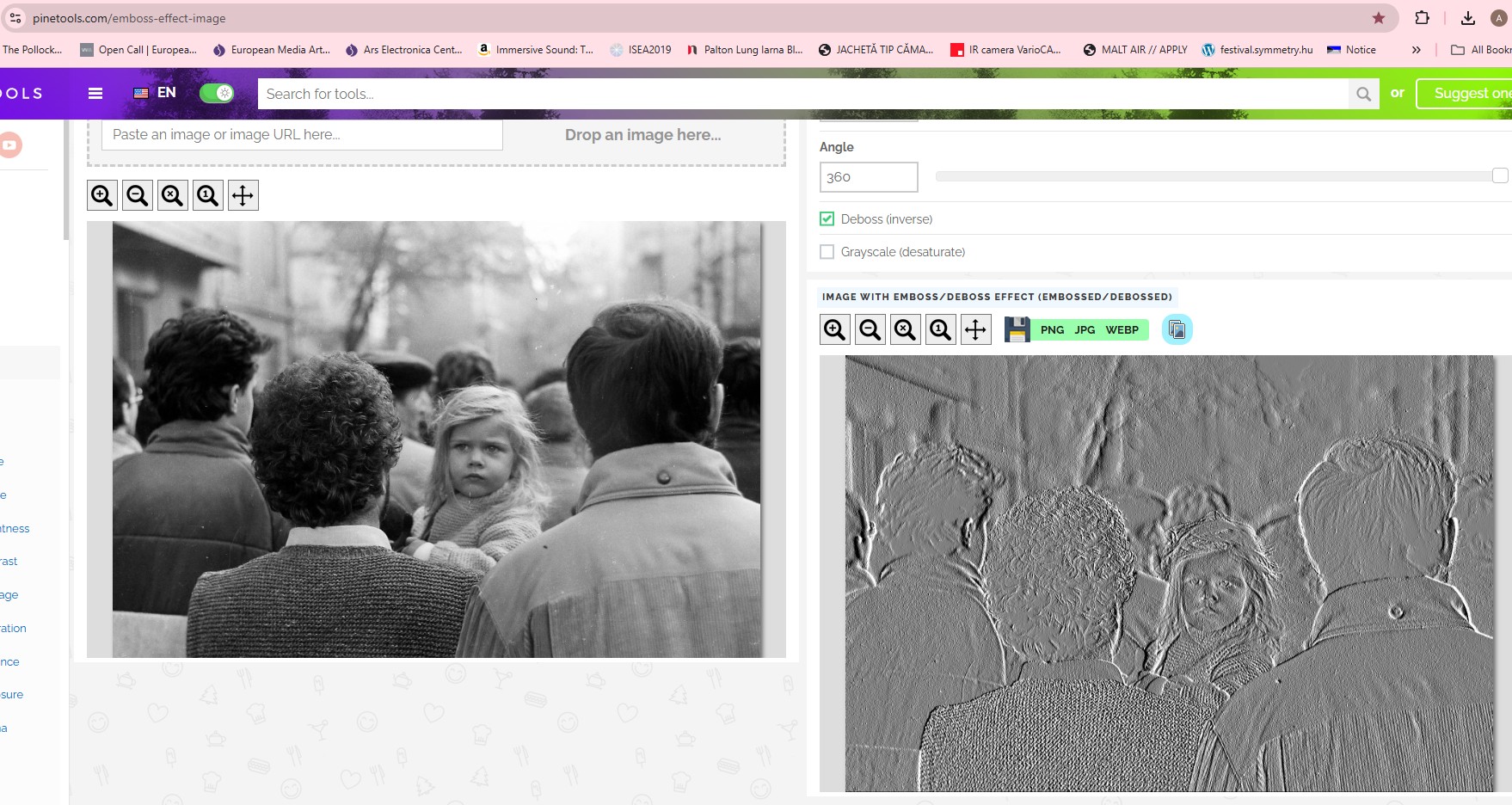Toggle the light/dark theme switch
This screenshot has width=1512, height=805.
coord(217,94)
